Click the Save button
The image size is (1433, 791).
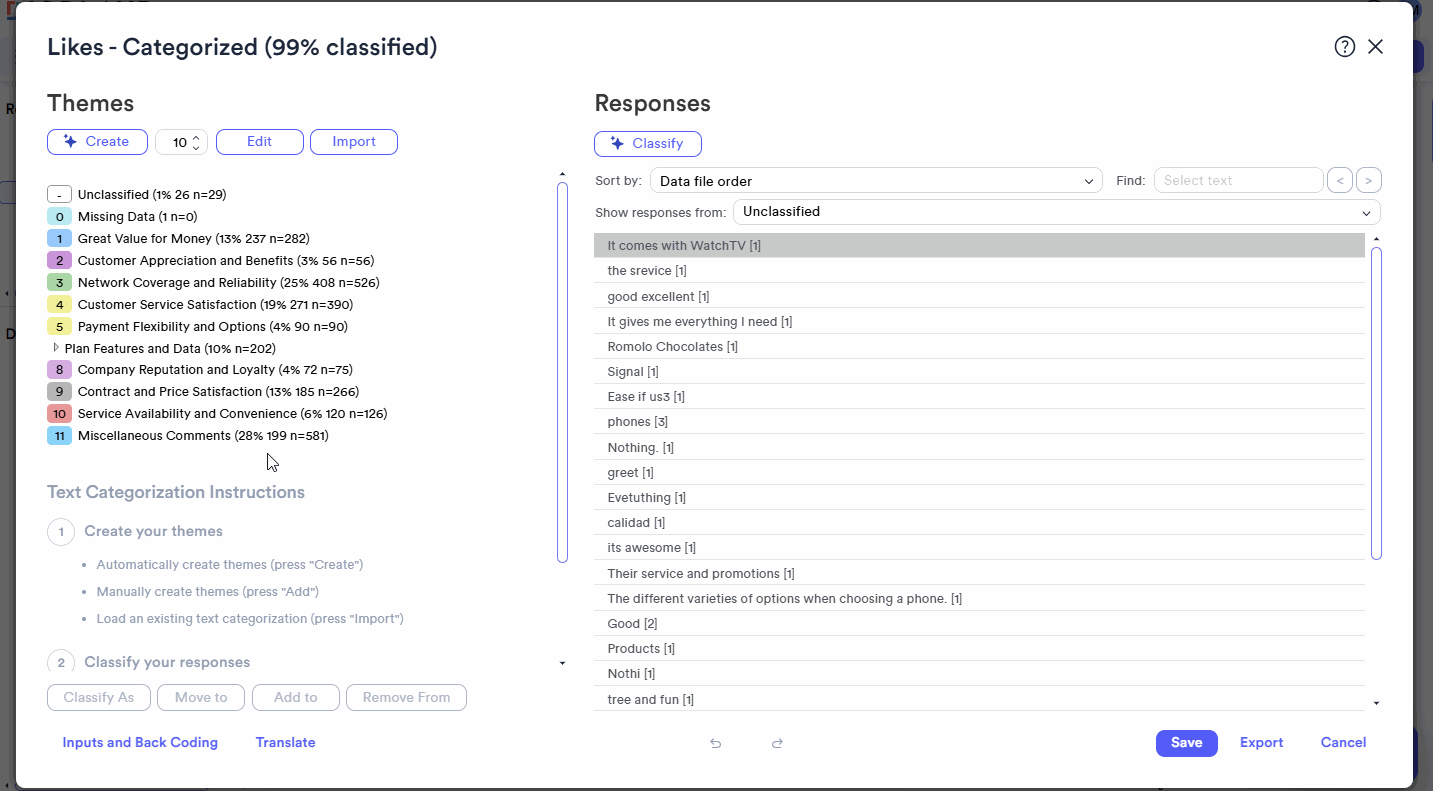point(1187,743)
